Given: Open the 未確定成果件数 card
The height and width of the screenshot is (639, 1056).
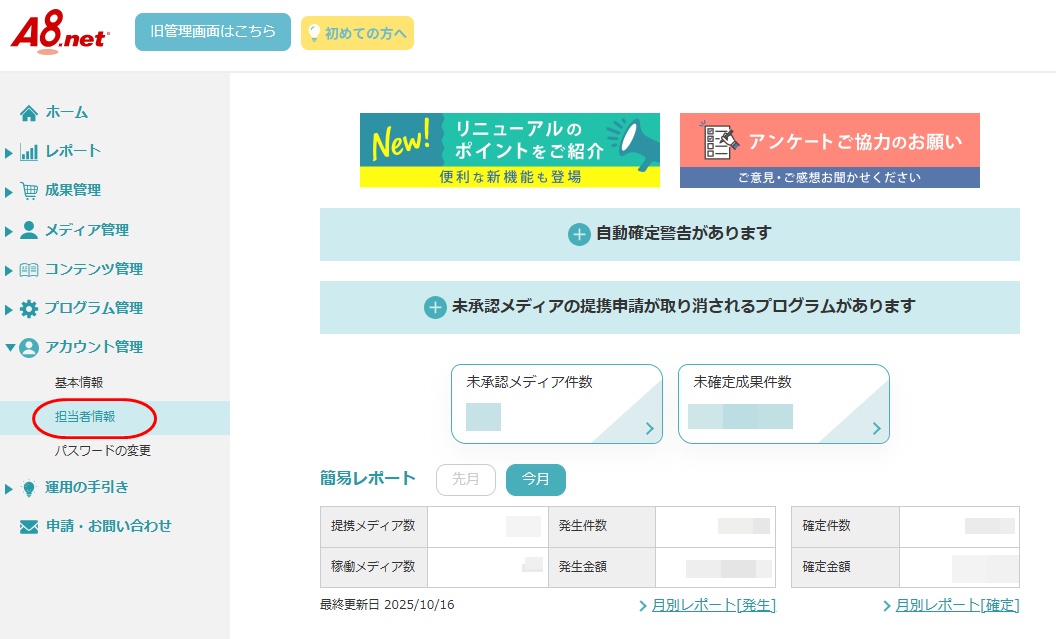Looking at the screenshot, I should point(783,403).
